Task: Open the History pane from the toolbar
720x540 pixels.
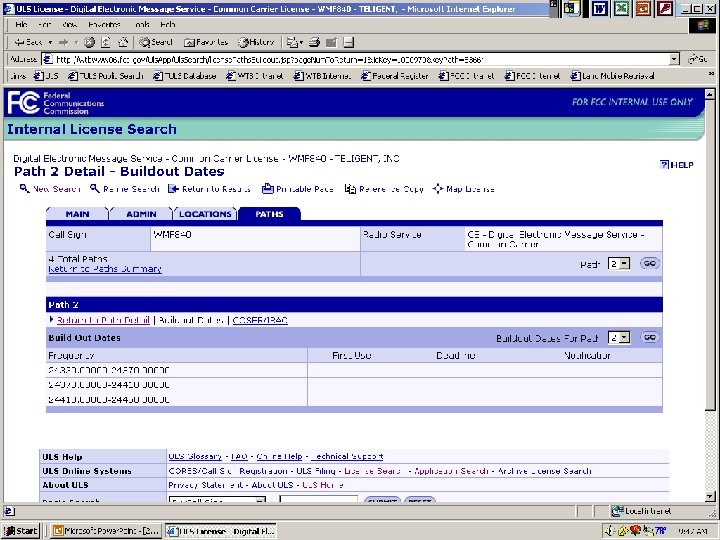Action: click(x=256, y=42)
